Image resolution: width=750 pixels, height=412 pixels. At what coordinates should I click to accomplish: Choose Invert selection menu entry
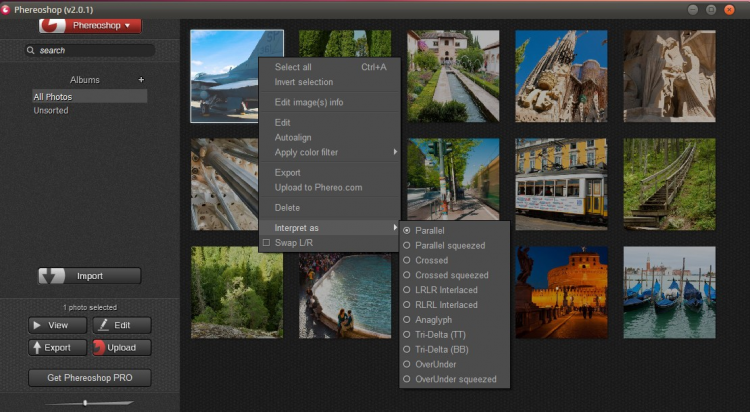330,82
